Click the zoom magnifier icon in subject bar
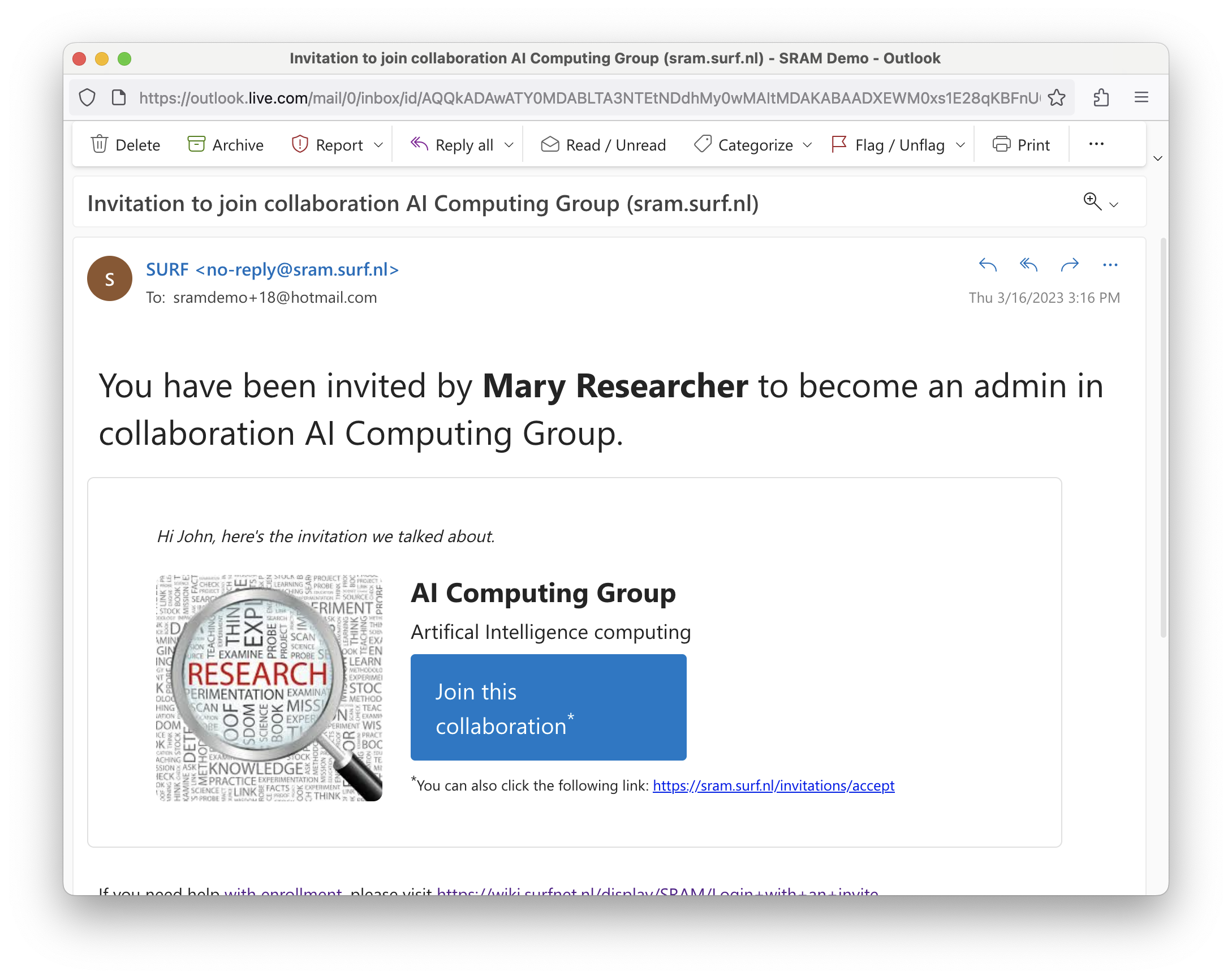 pos(1092,201)
